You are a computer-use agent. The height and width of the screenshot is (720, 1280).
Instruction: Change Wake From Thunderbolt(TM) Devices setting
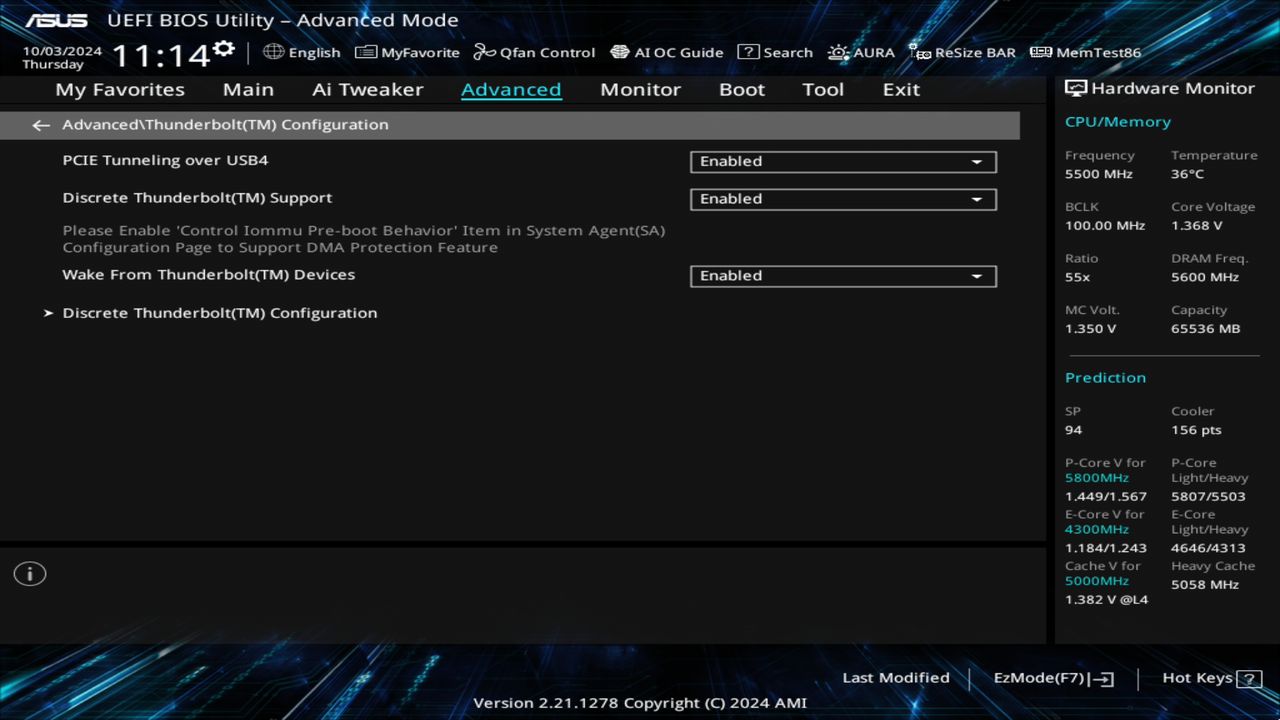[x=842, y=276]
